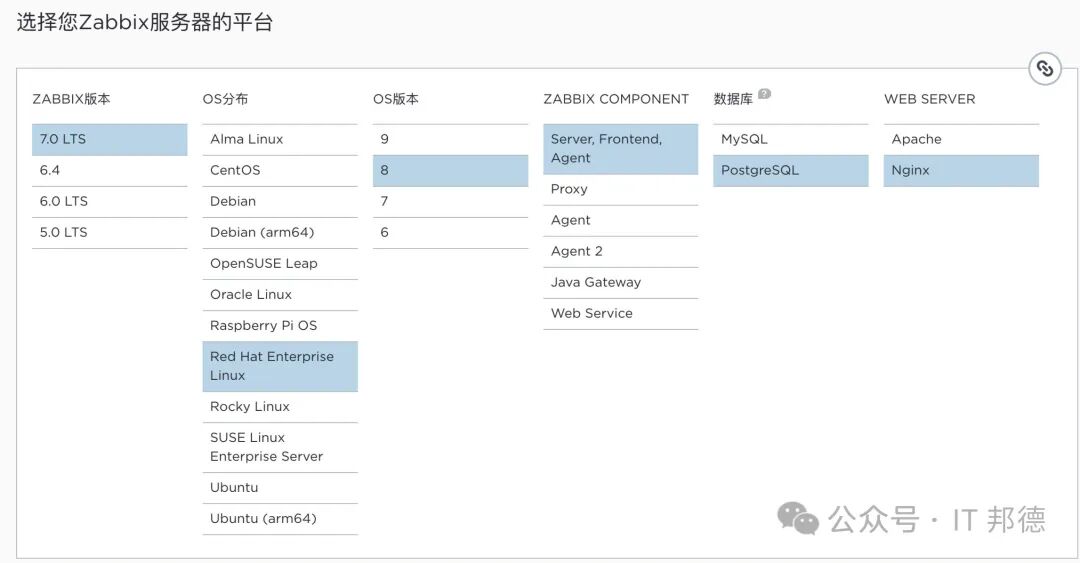
Task: Select Oracle Linux distribution
Action: pos(280,294)
